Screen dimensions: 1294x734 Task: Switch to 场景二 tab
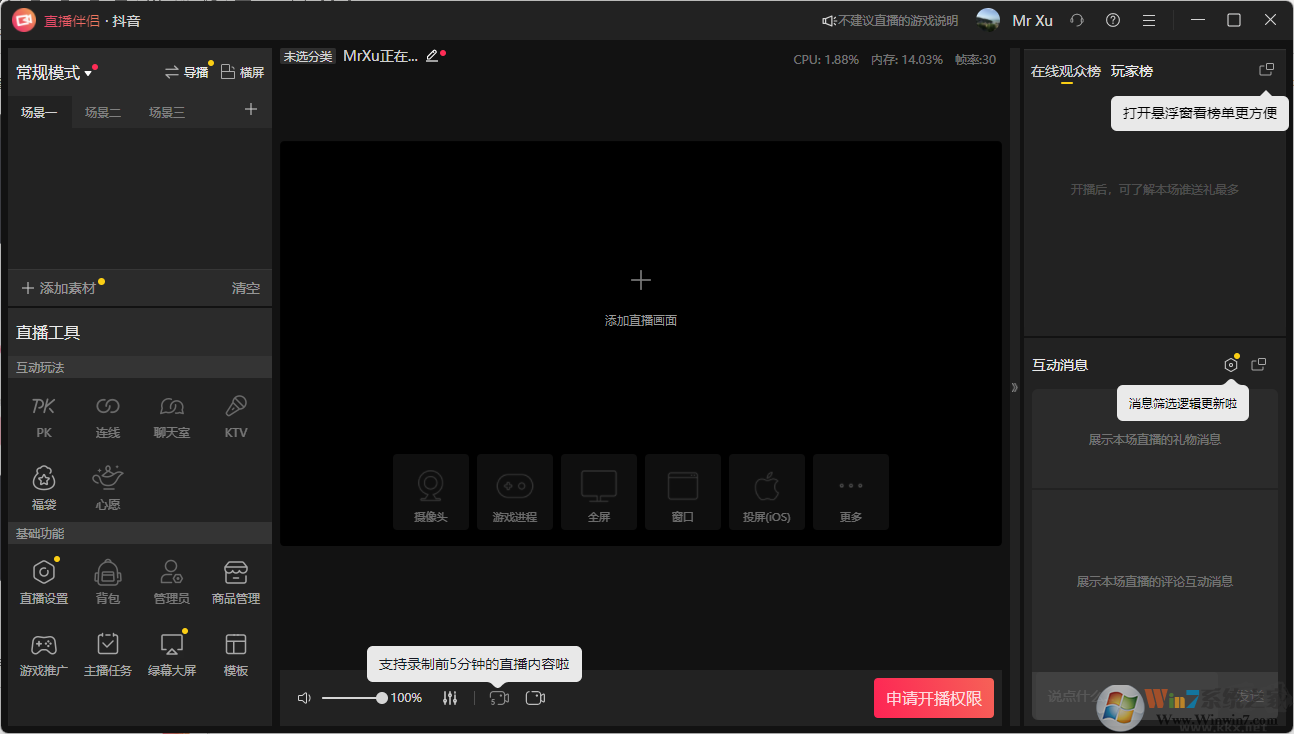click(x=103, y=112)
